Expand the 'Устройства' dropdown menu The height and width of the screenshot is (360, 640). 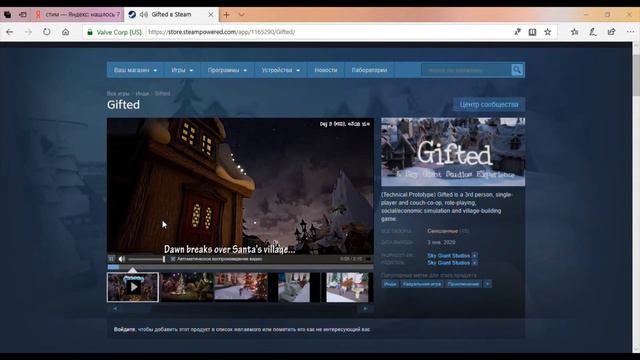tap(280, 70)
